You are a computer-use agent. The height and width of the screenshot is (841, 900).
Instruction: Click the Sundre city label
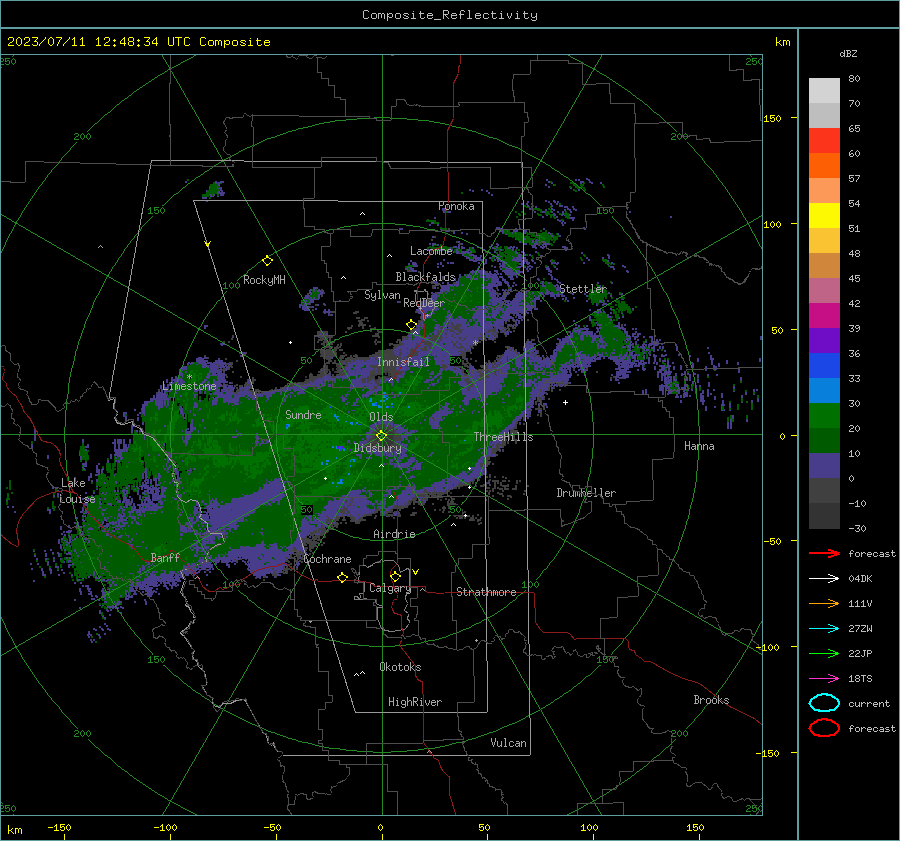point(303,414)
